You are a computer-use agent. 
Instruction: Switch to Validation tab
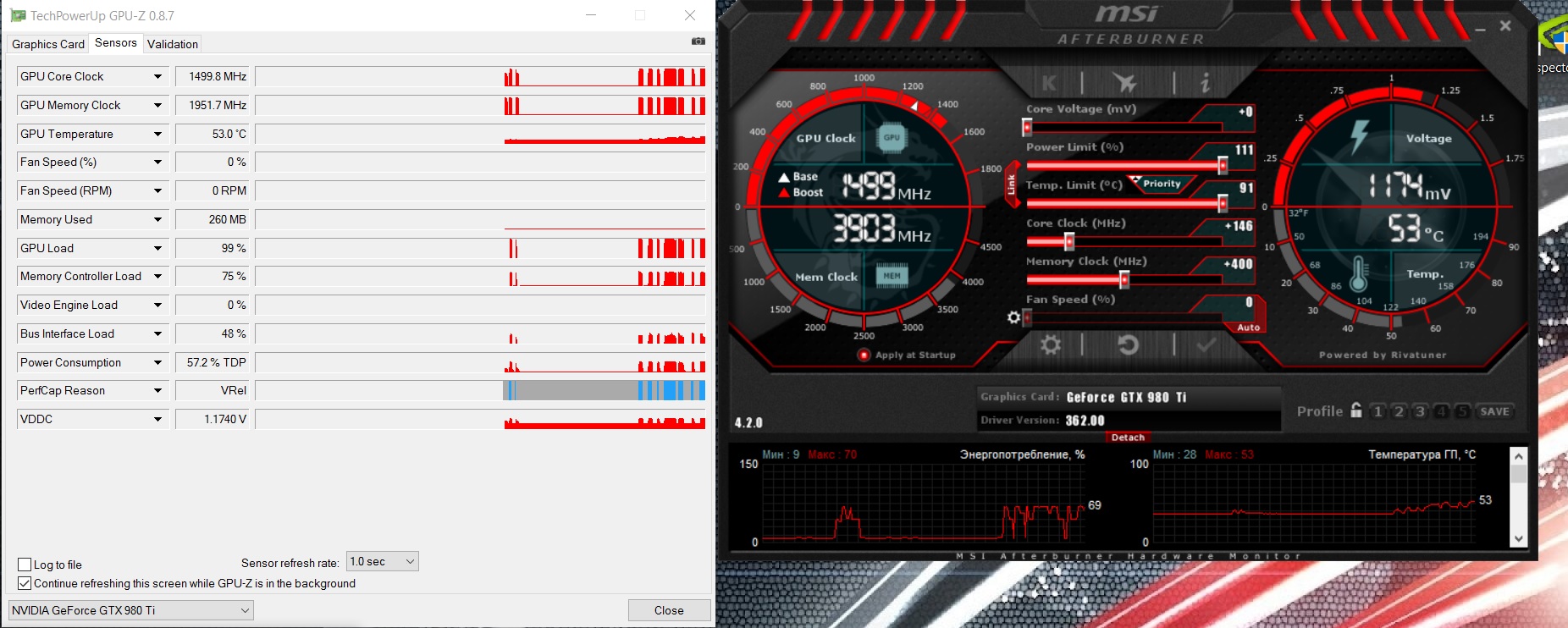[173, 44]
